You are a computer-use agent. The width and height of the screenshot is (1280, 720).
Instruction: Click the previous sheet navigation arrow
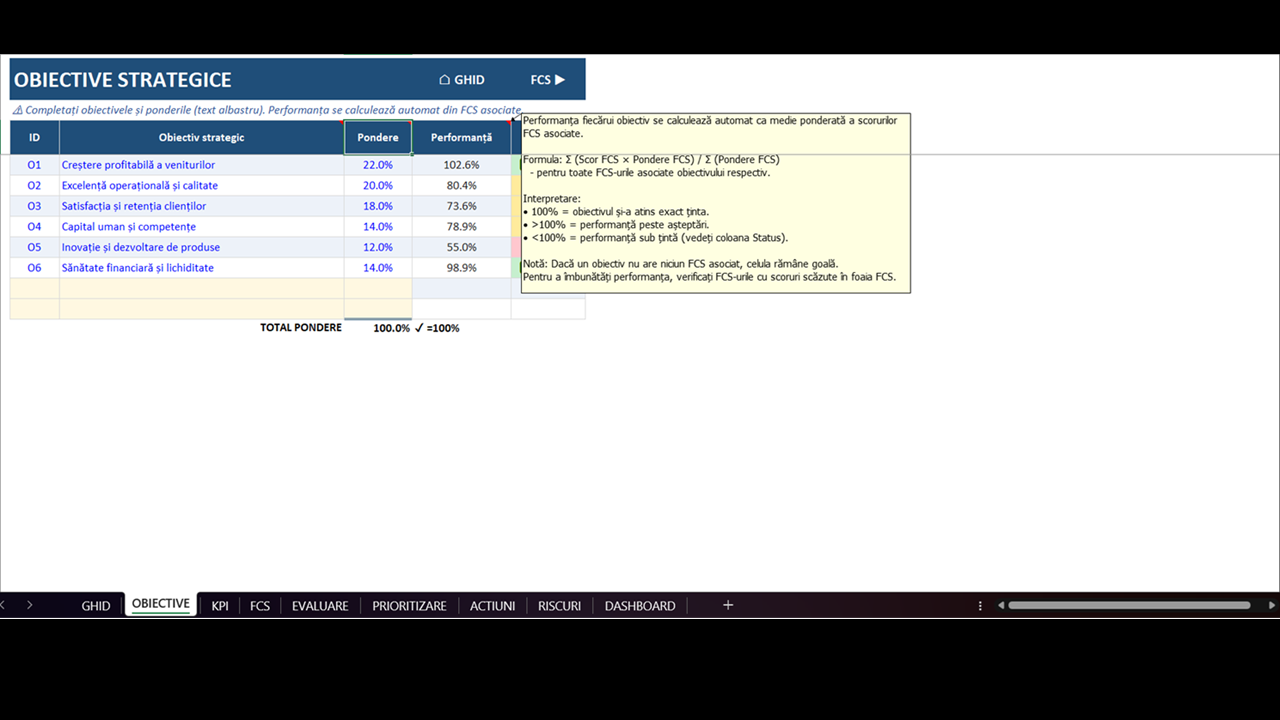click(3, 605)
